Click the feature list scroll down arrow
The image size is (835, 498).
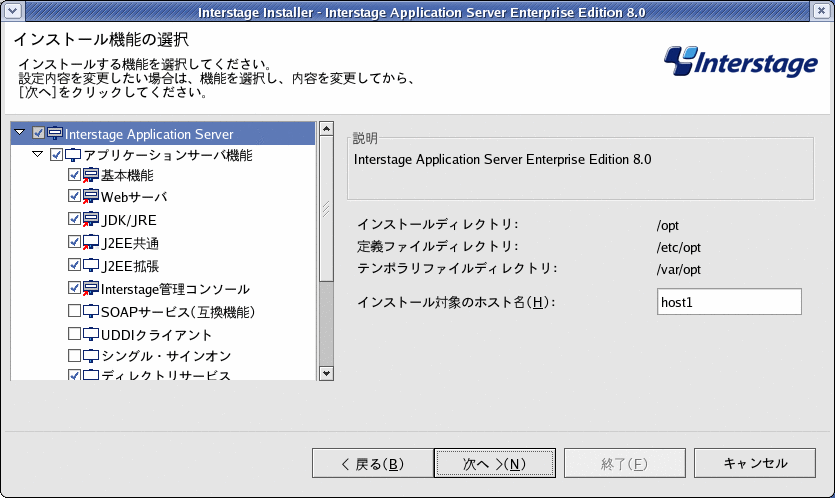326,373
